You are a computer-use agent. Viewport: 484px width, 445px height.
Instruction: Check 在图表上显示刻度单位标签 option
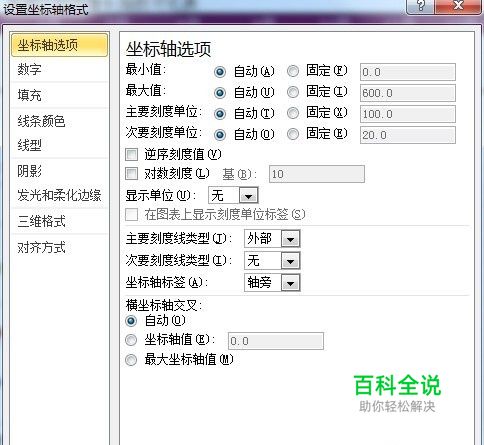(131, 215)
